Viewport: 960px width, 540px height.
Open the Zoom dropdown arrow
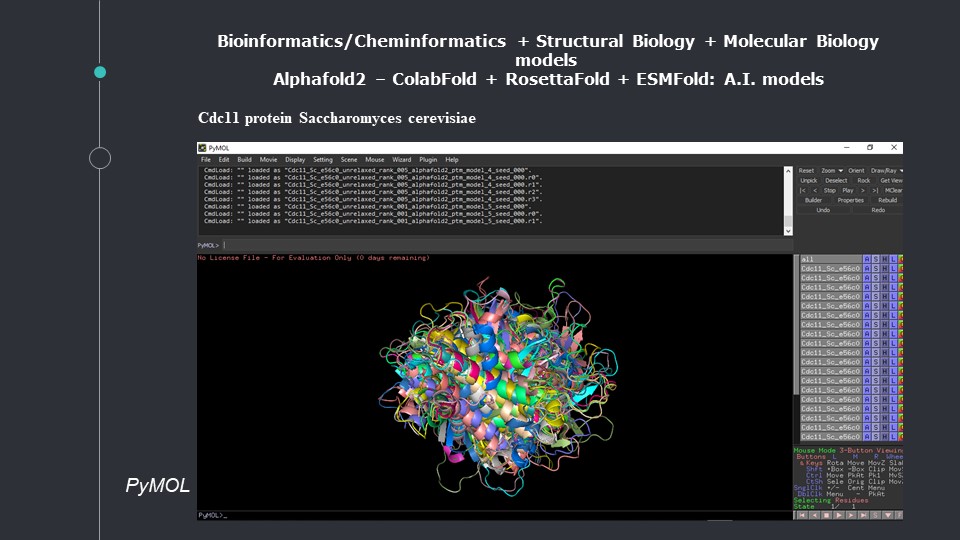[x=841, y=171]
